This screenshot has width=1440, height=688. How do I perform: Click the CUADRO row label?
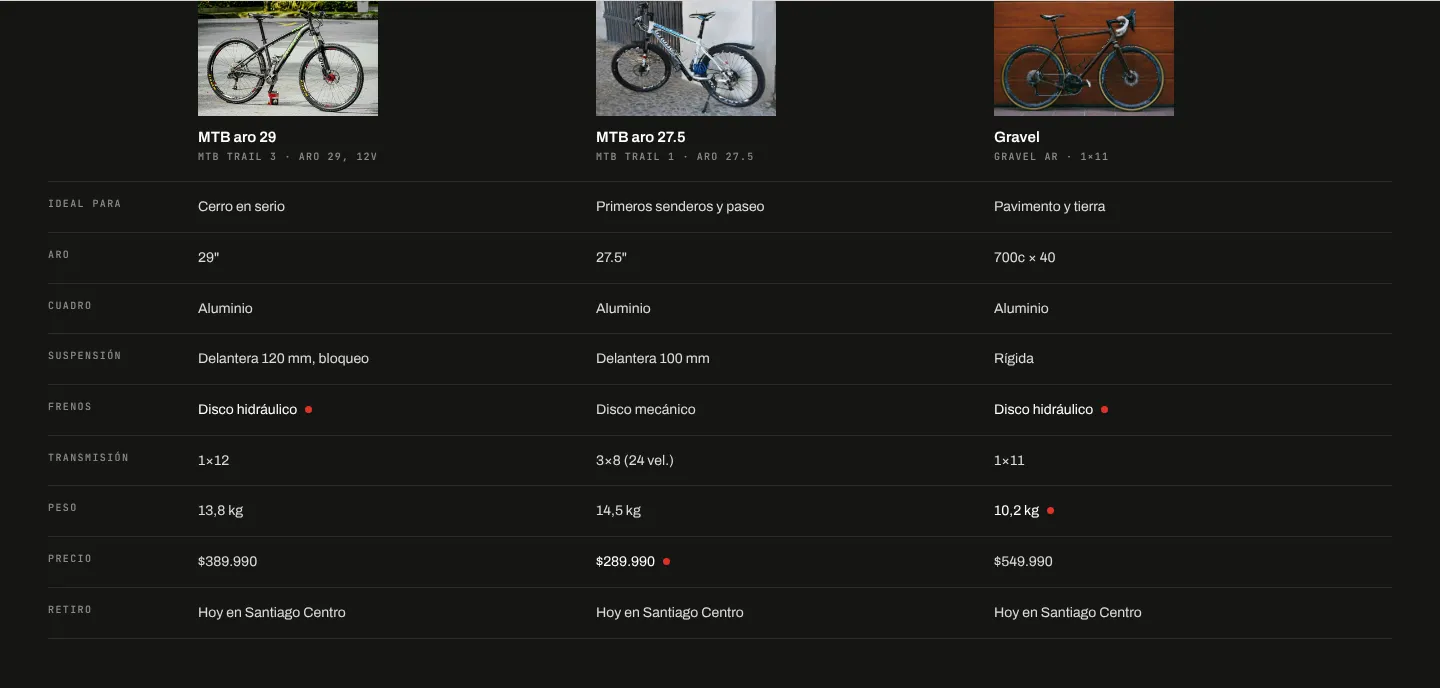(x=70, y=306)
